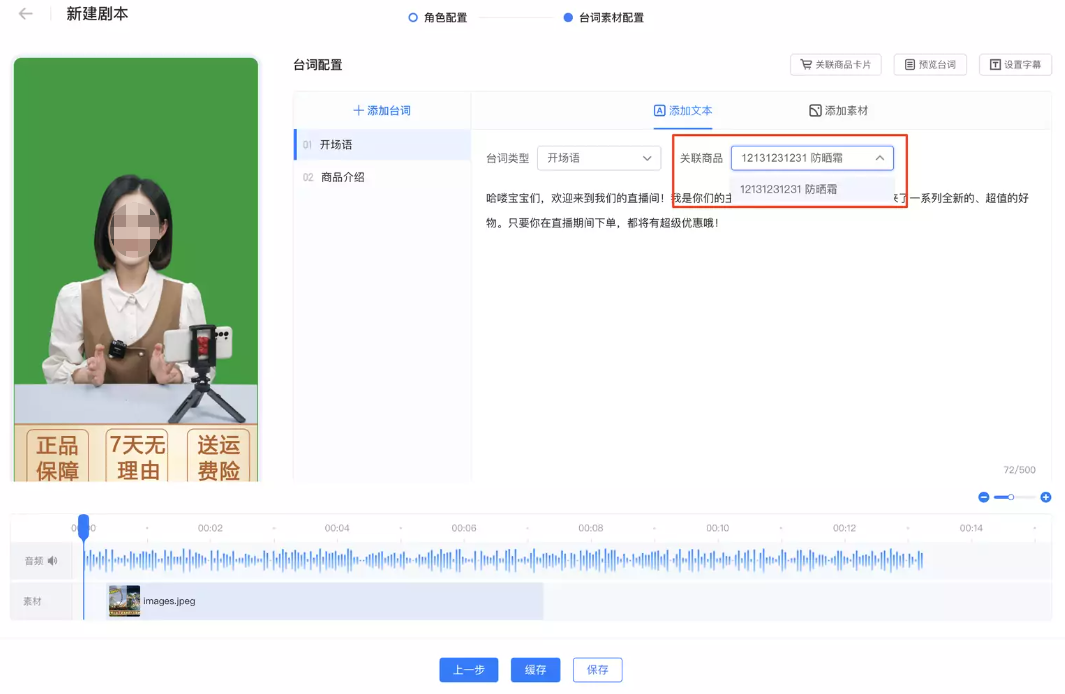The width and height of the screenshot is (1065, 694).
Task: Mute audio via speaker icon on 音频 track
Action: (52, 561)
